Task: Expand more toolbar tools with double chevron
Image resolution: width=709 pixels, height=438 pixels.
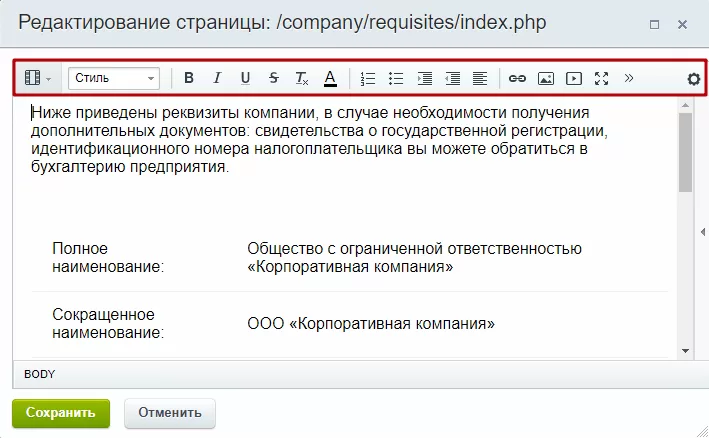Action: [x=629, y=78]
